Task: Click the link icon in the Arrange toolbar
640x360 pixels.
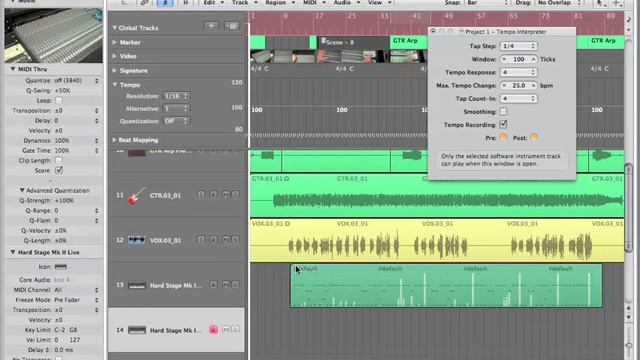Action: tap(145, 2)
